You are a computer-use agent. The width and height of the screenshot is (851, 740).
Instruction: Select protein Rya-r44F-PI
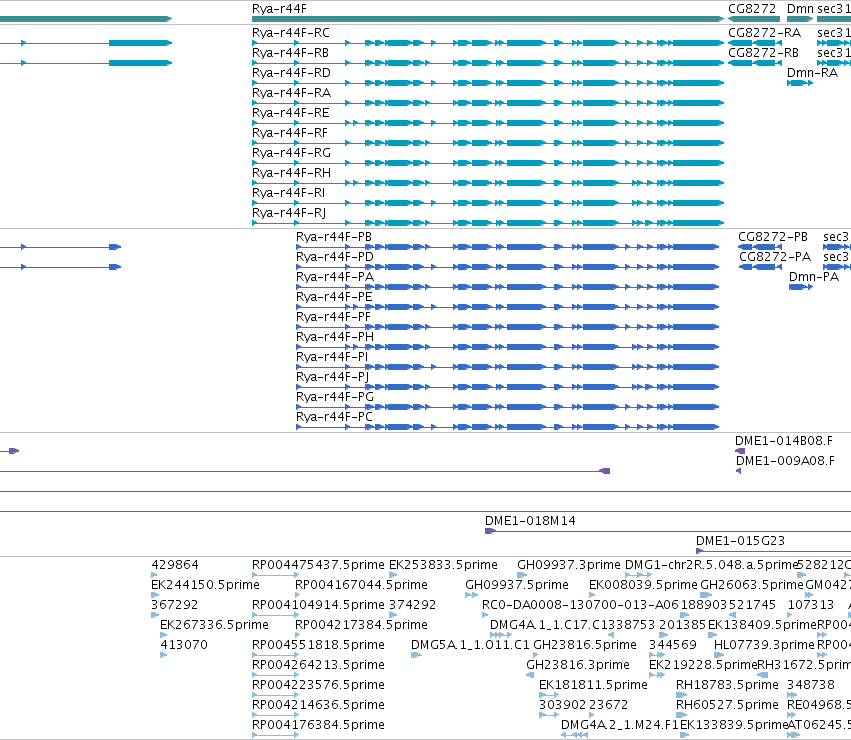coord(332,358)
